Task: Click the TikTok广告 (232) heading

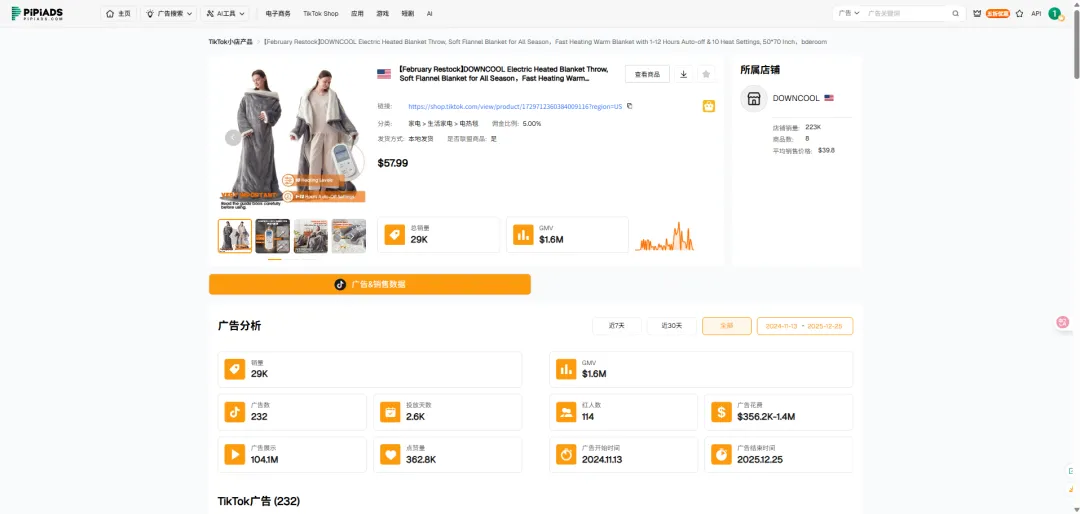Action: tap(259, 501)
